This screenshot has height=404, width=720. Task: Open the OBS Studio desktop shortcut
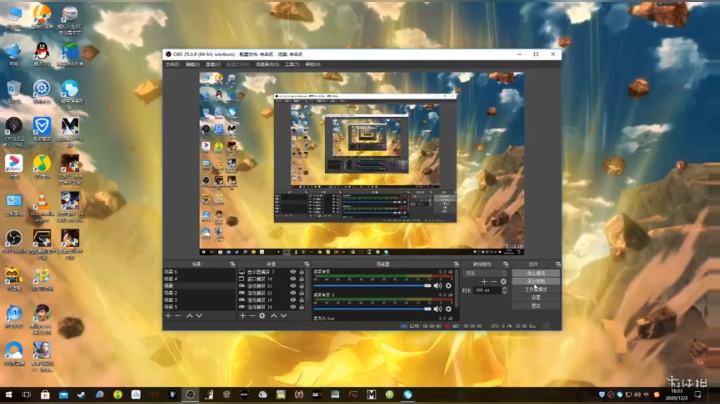[14, 241]
